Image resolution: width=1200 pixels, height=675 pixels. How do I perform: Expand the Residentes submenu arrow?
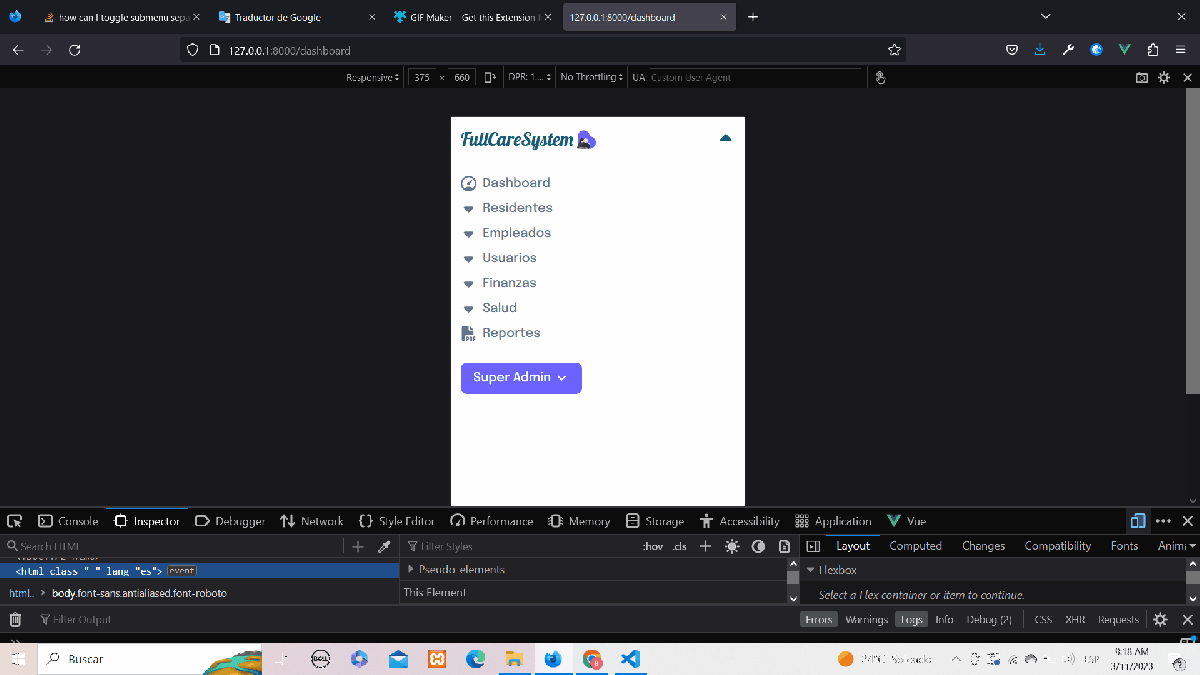[x=468, y=209]
